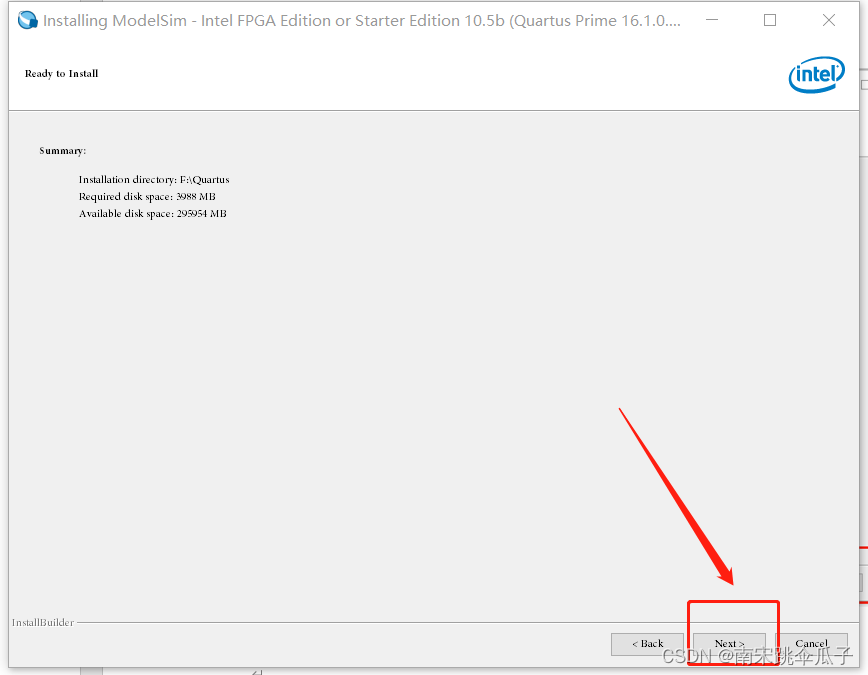Click the InstallBuilder label at bottom left
The width and height of the screenshot is (868, 675).
43,622
